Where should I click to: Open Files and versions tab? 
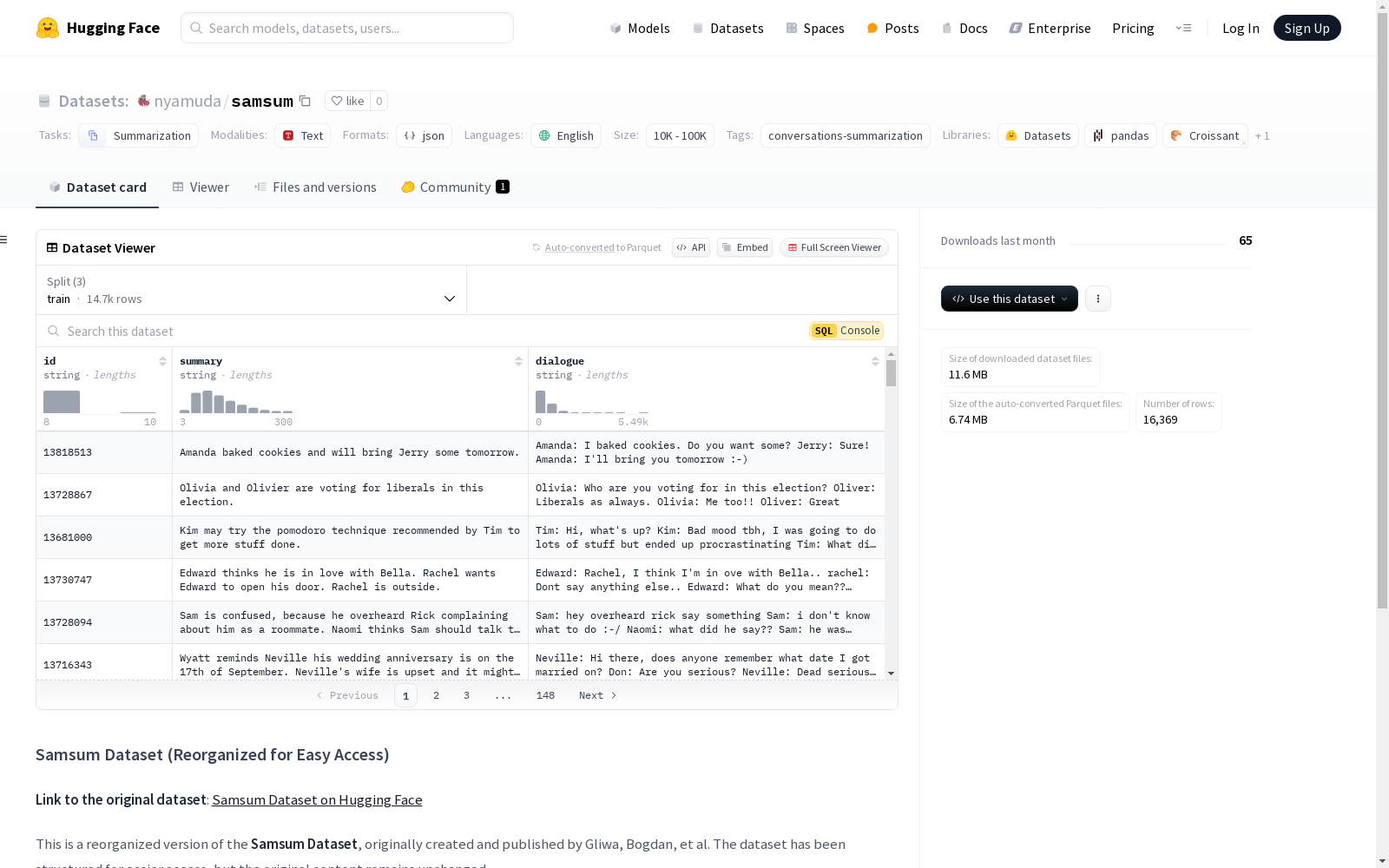(x=315, y=187)
